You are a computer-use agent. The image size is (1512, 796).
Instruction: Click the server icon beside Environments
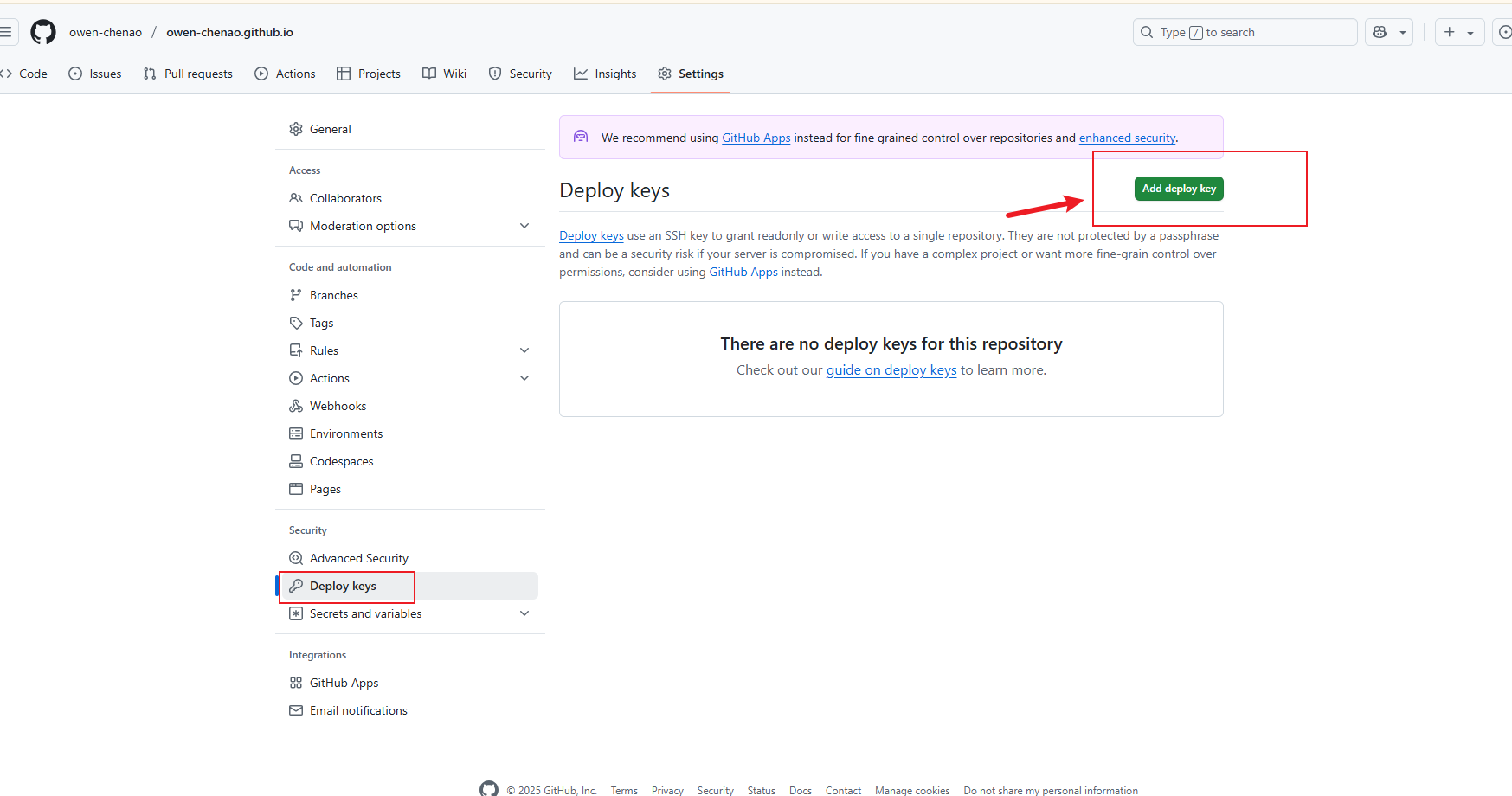pyautogui.click(x=296, y=433)
